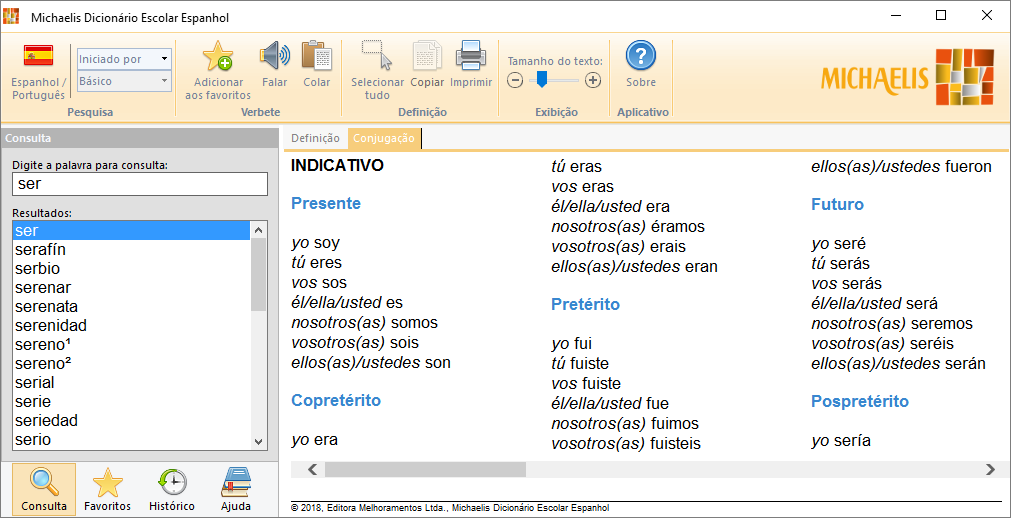Click results list scroll down arrow
The image size is (1011, 518).
[259, 441]
